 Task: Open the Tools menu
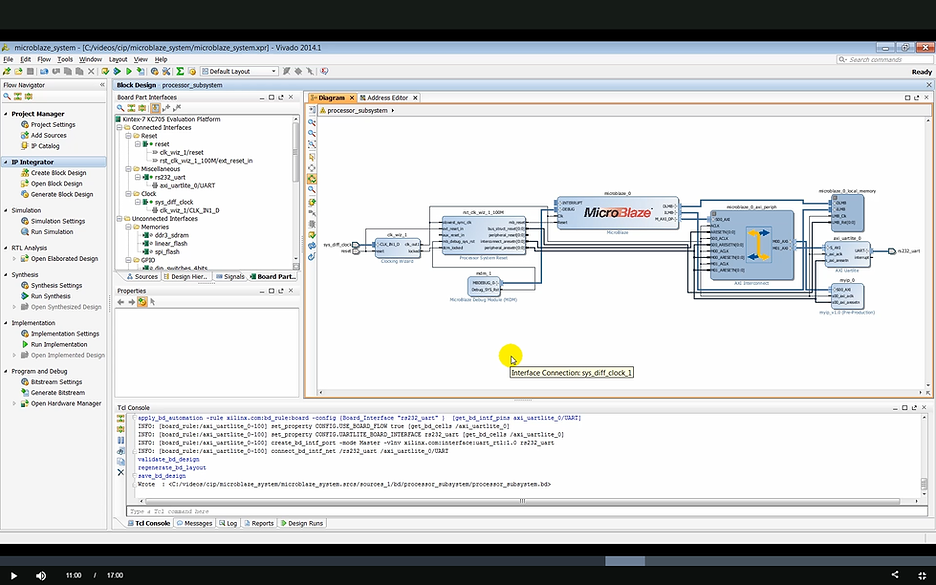pyautogui.click(x=65, y=60)
